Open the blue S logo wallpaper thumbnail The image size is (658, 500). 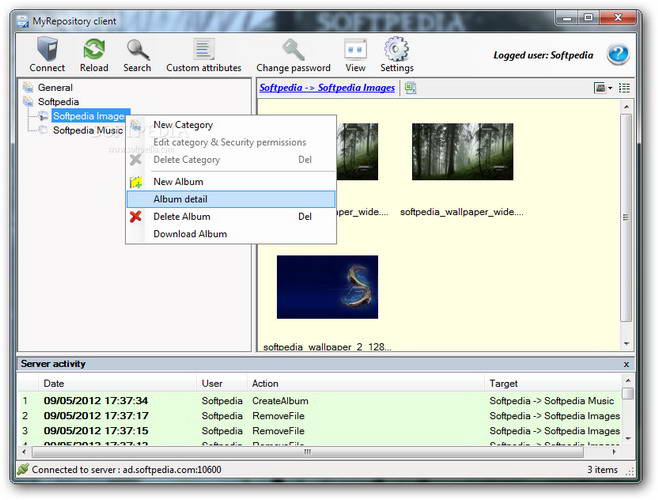(x=327, y=287)
